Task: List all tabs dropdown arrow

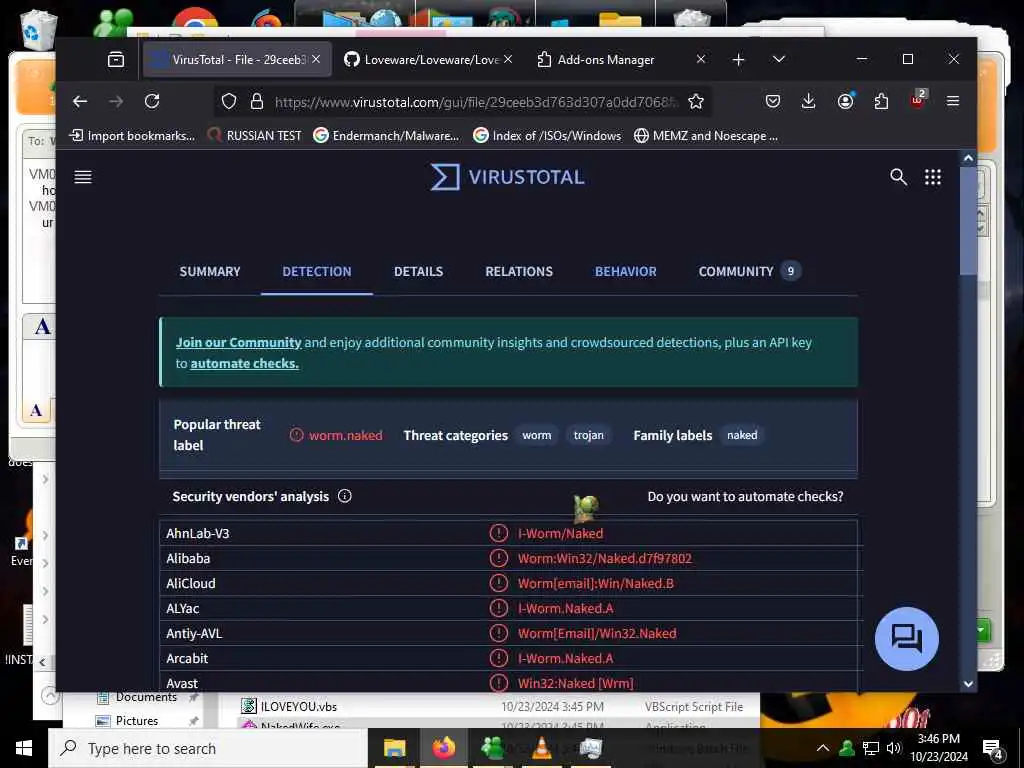Action: 778,59
